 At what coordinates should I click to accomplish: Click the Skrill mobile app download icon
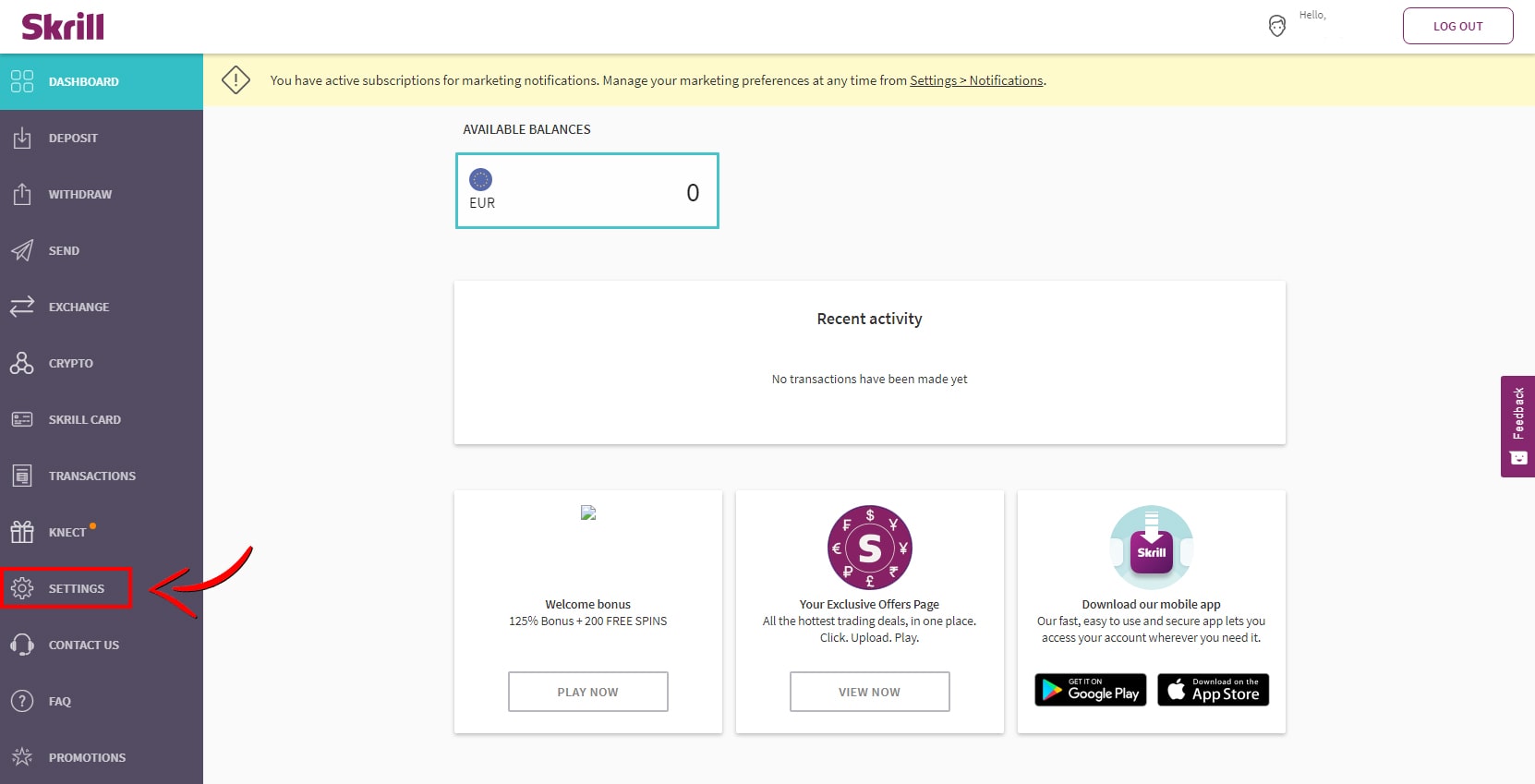tap(1152, 548)
